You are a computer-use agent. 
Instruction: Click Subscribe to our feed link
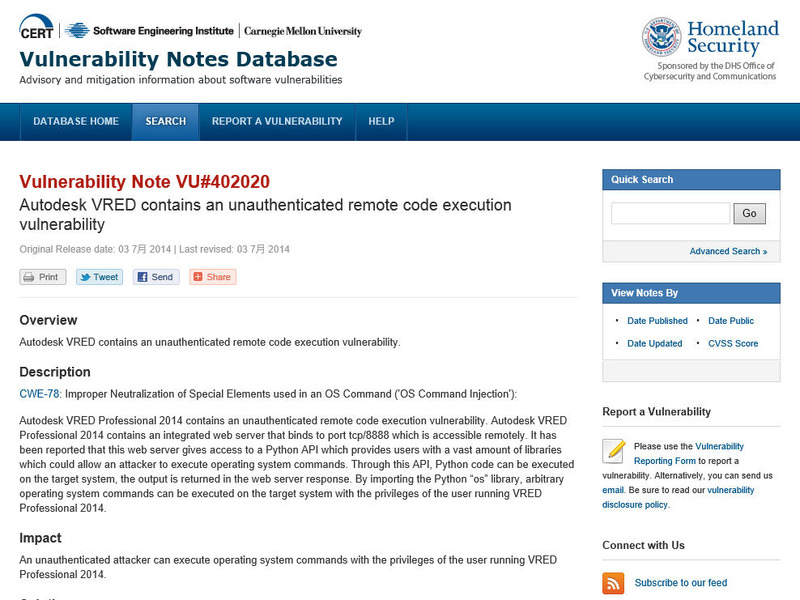(681, 583)
